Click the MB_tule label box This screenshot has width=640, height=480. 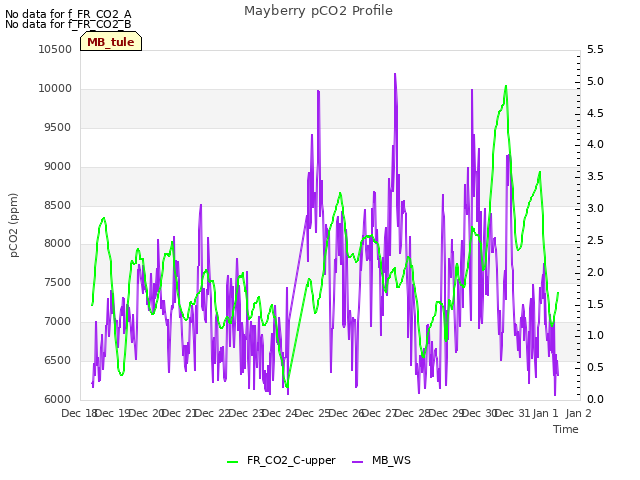click(111, 42)
